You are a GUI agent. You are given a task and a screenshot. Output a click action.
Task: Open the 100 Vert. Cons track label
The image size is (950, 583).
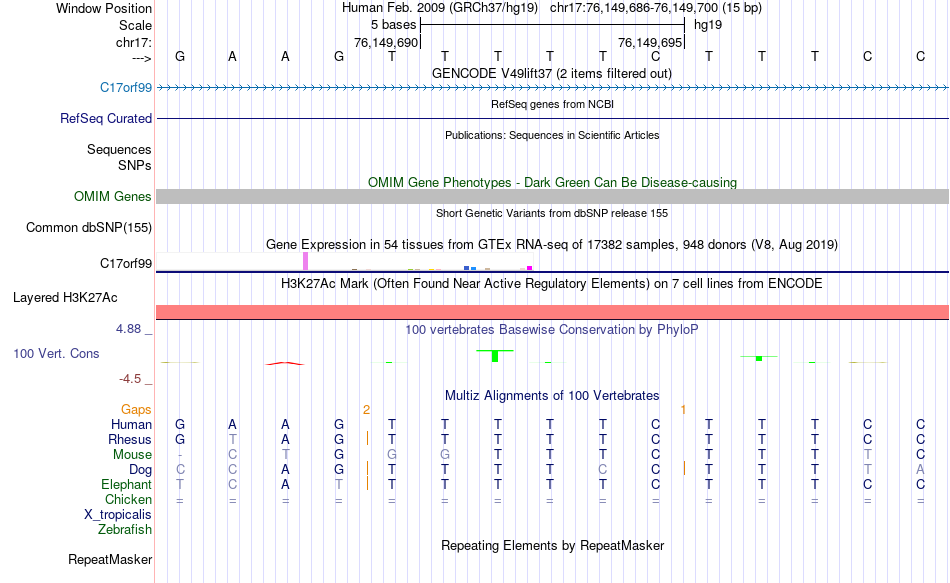[x=56, y=353]
